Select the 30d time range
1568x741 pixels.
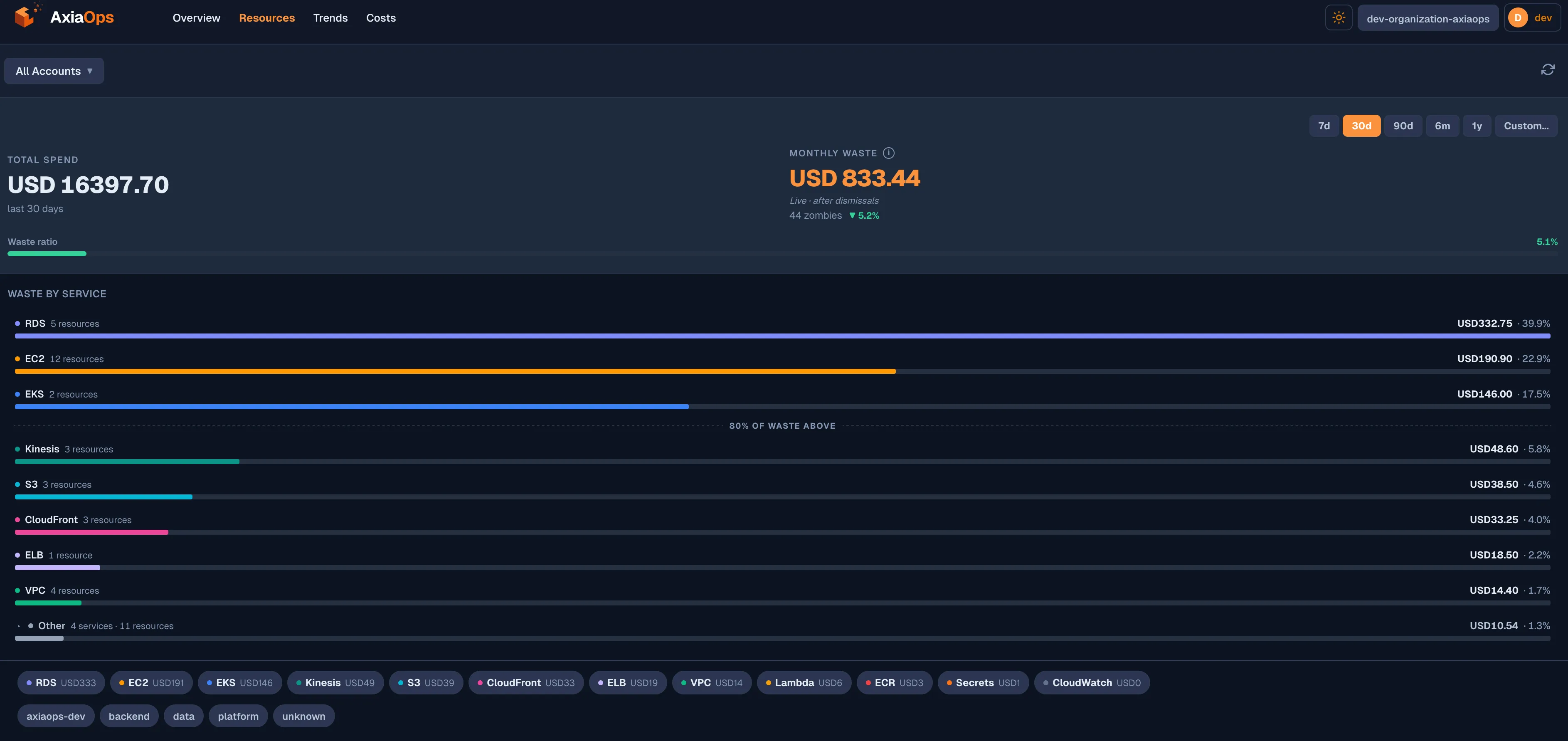coord(1361,126)
